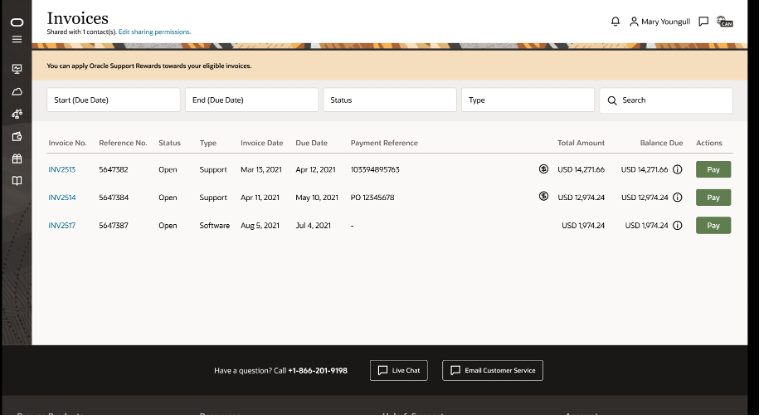Open notifications bell
This screenshot has width=760, height=416.
pyautogui.click(x=615, y=21)
